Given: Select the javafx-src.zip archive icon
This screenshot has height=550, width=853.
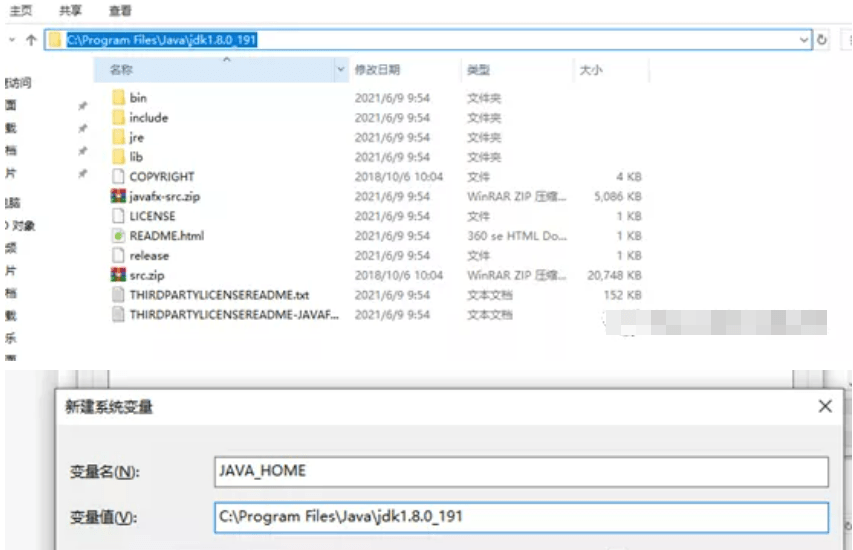Looking at the screenshot, I should point(118,196).
